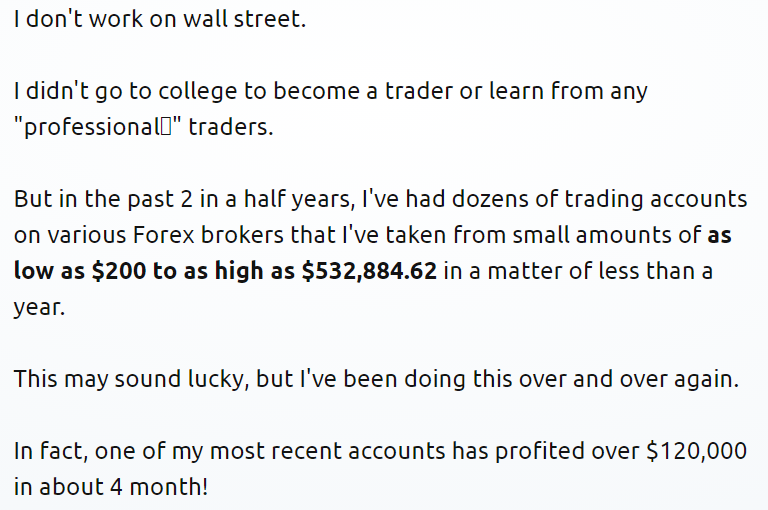Click the words "In fact" at paragraph start

coord(50,451)
